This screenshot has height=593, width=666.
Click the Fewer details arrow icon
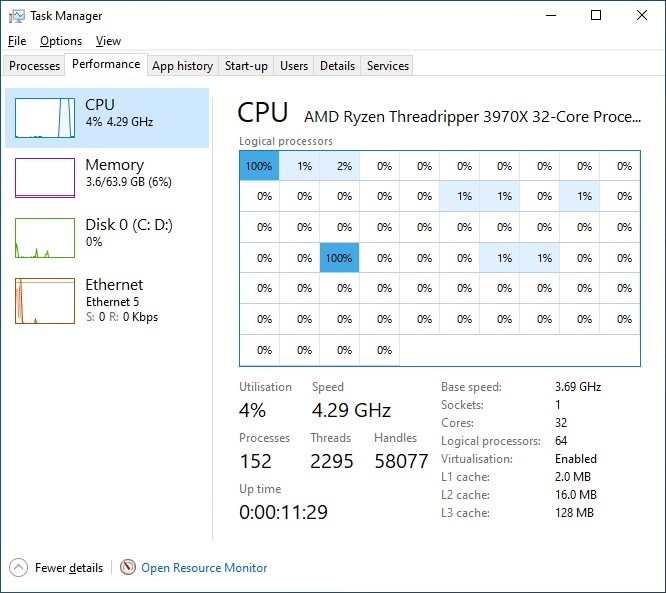click(19, 567)
